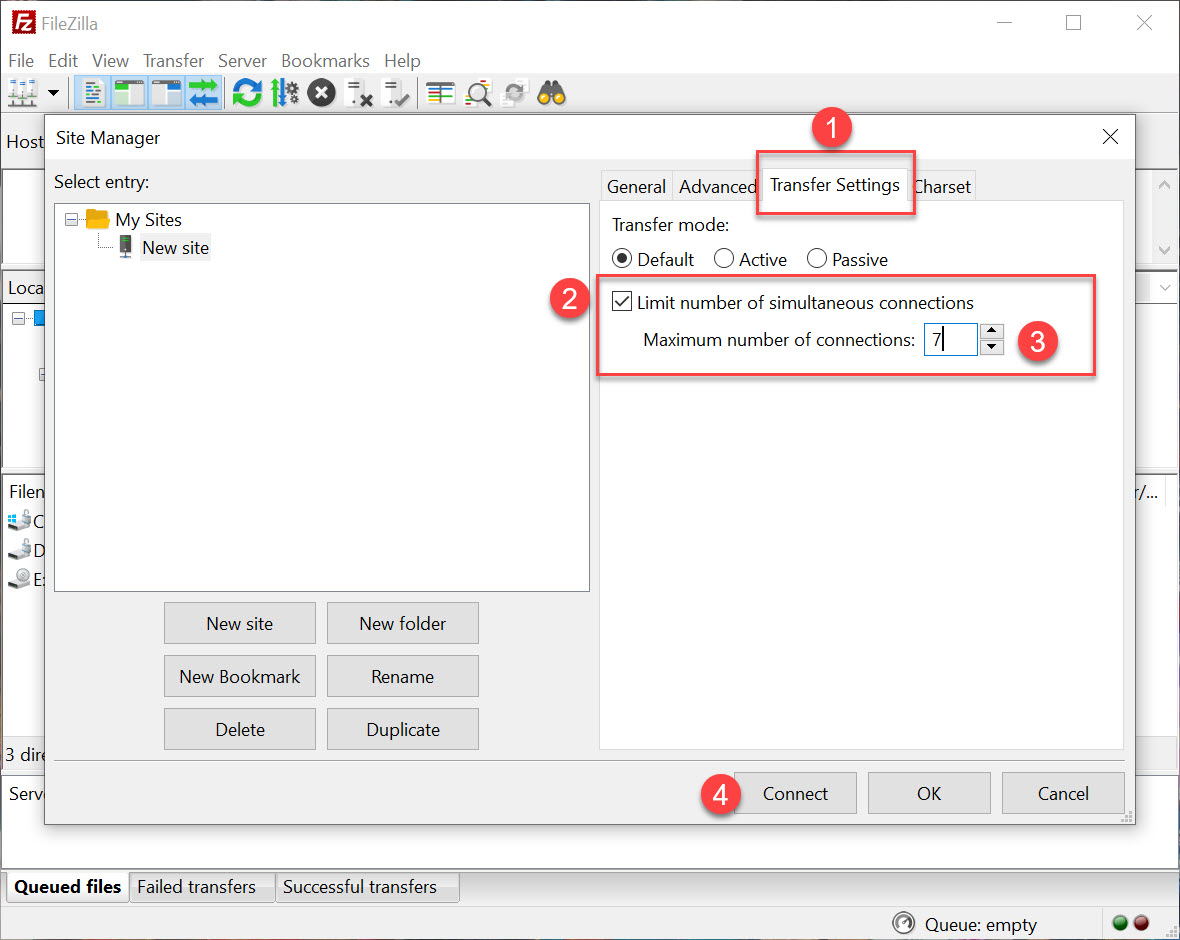Uncheck Limit number of simultaneous connections

tap(622, 302)
